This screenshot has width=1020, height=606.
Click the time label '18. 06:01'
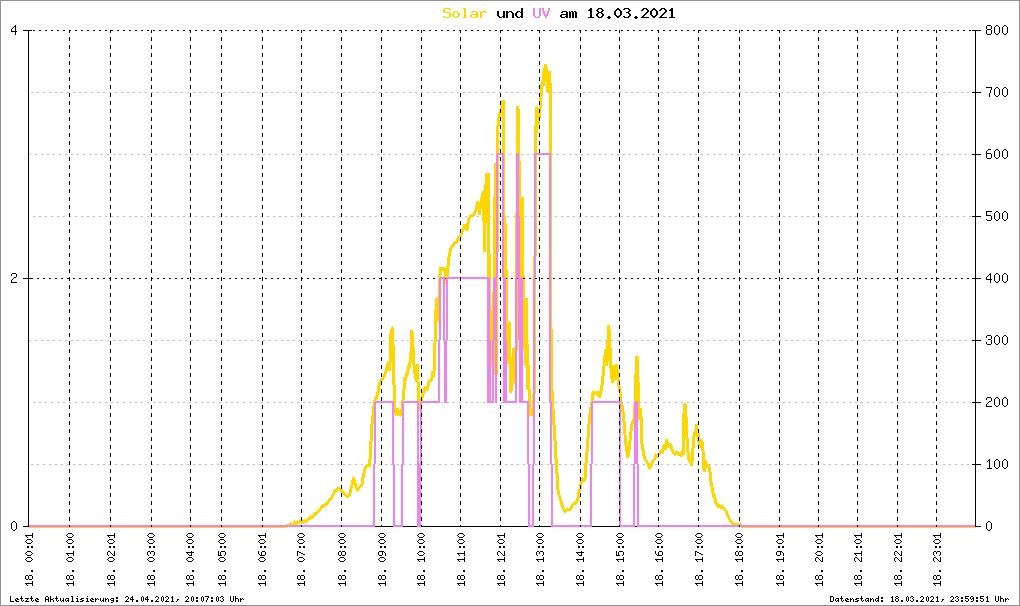tap(263, 560)
